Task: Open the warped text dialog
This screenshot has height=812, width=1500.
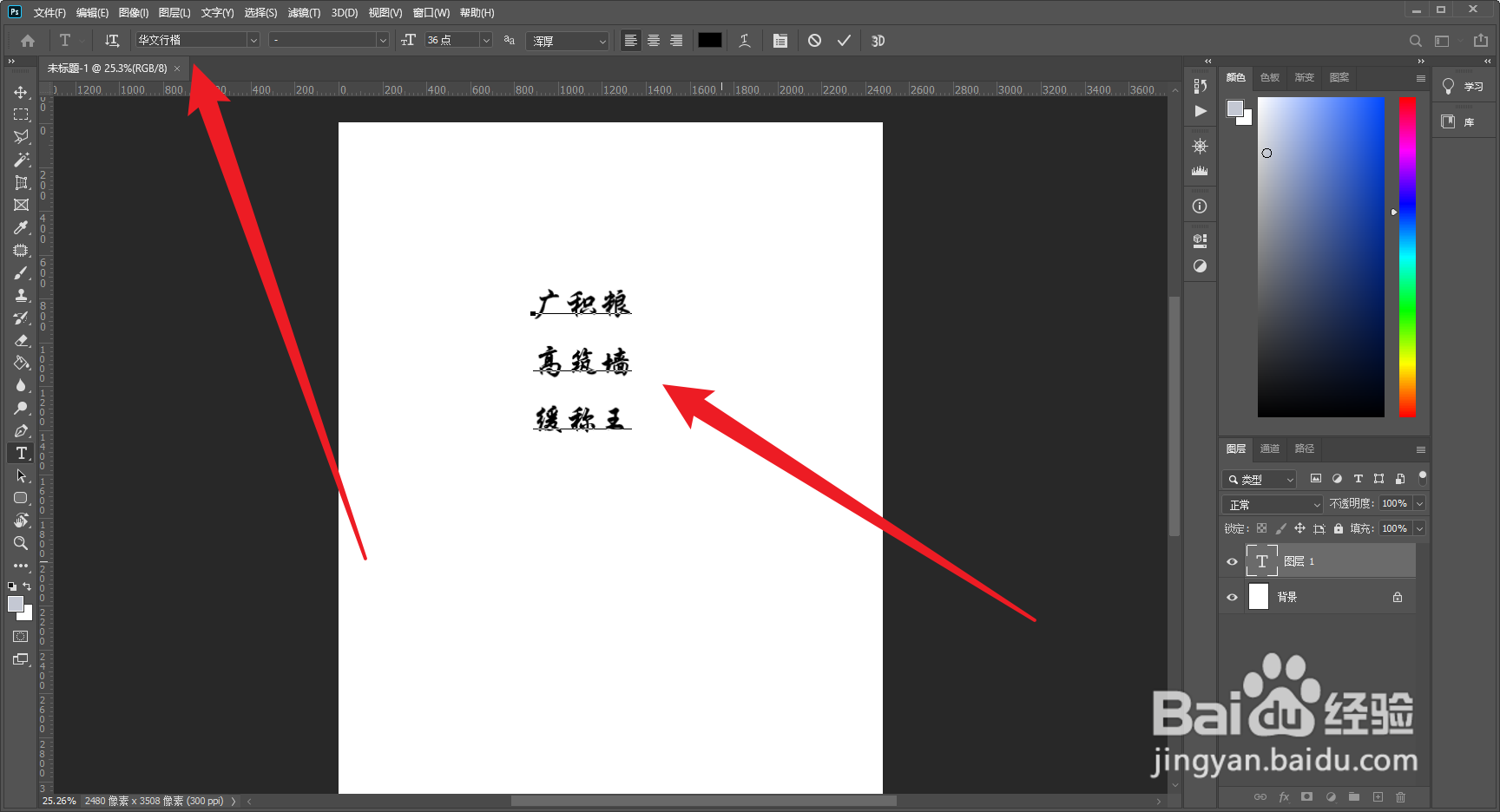Action: tap(745, 41)
